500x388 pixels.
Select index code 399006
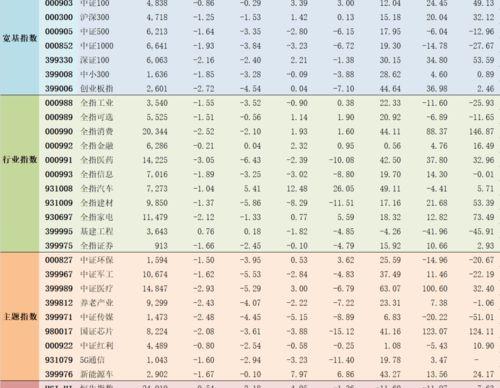pos(59,89)
